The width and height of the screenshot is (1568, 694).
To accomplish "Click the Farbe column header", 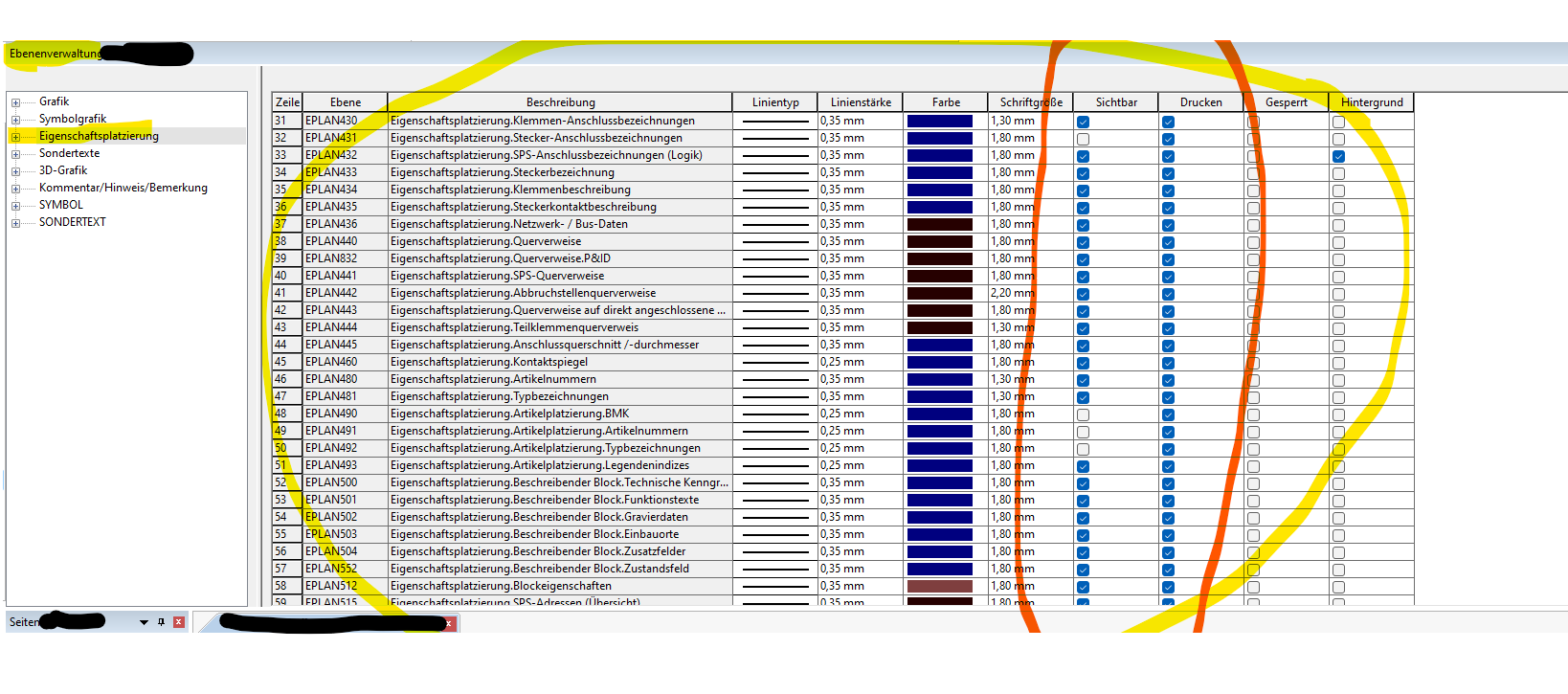I will (946, 102).
